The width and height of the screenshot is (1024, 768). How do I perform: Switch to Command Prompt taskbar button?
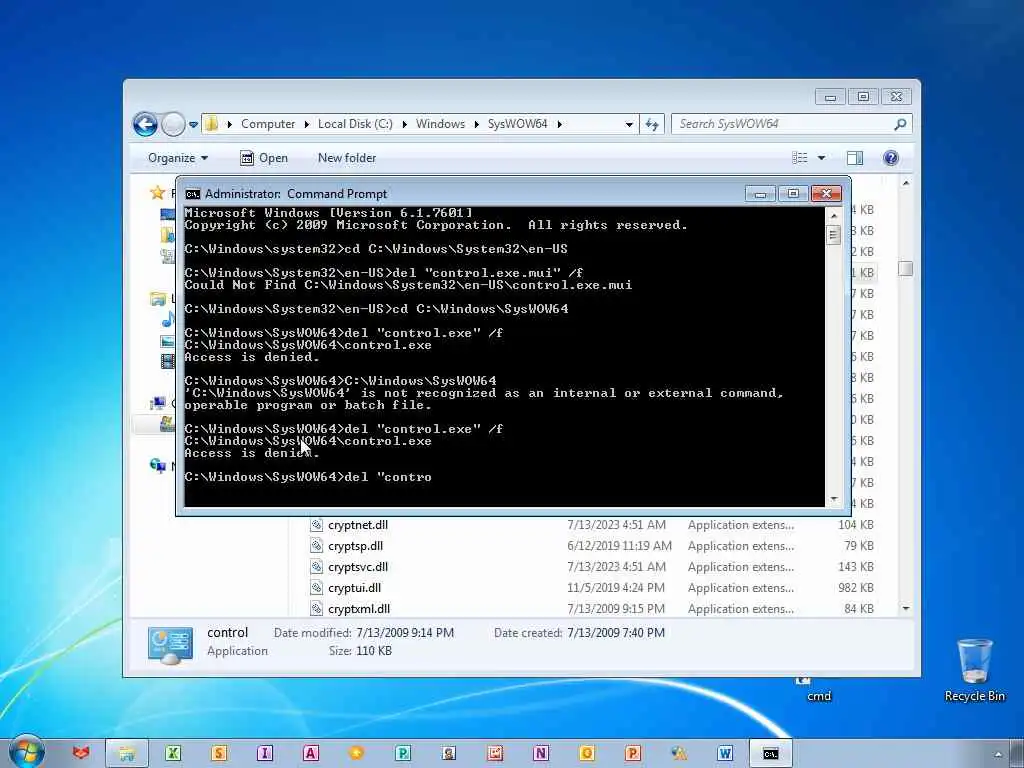pyautogui.click(x=771, y=754)
